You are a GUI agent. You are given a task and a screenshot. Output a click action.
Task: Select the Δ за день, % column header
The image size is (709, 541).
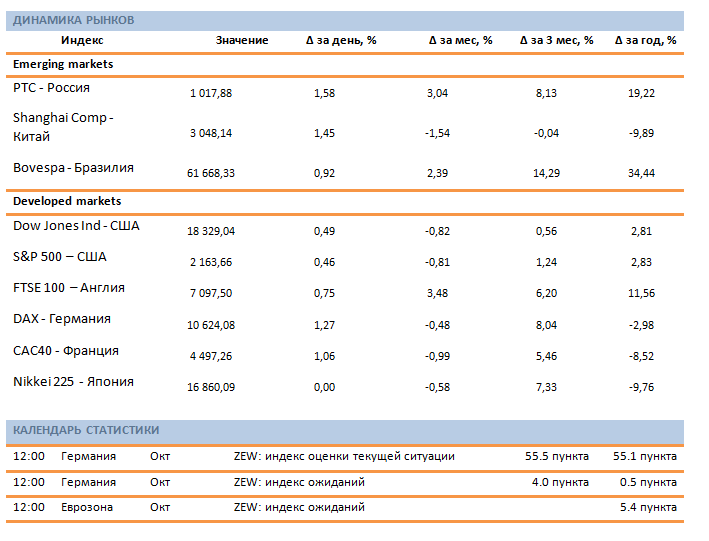[x=341, y=40]
